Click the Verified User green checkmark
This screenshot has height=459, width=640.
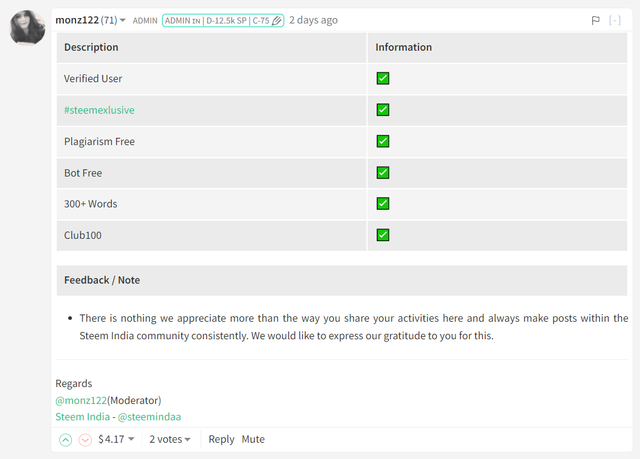click(x=383, y=78)
